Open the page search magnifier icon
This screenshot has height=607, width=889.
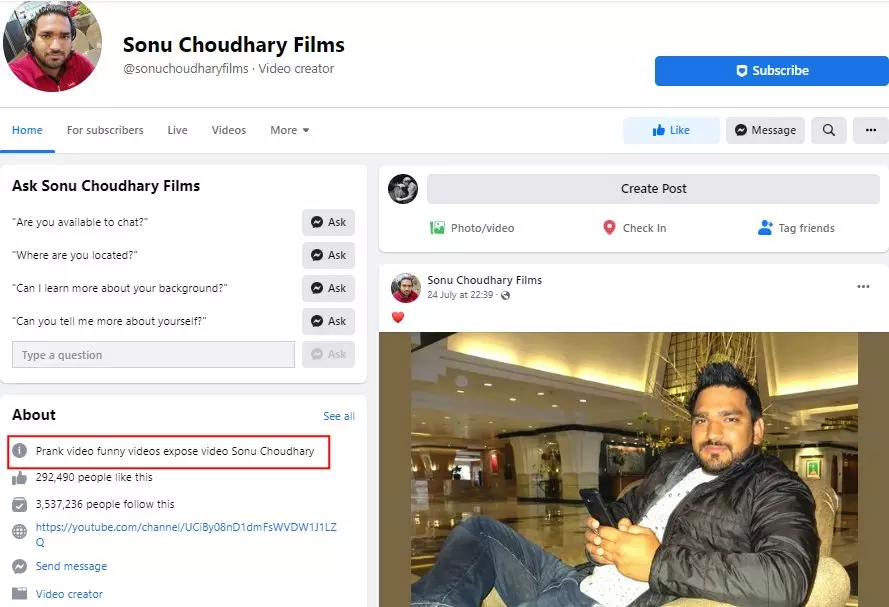pos(829,130)
